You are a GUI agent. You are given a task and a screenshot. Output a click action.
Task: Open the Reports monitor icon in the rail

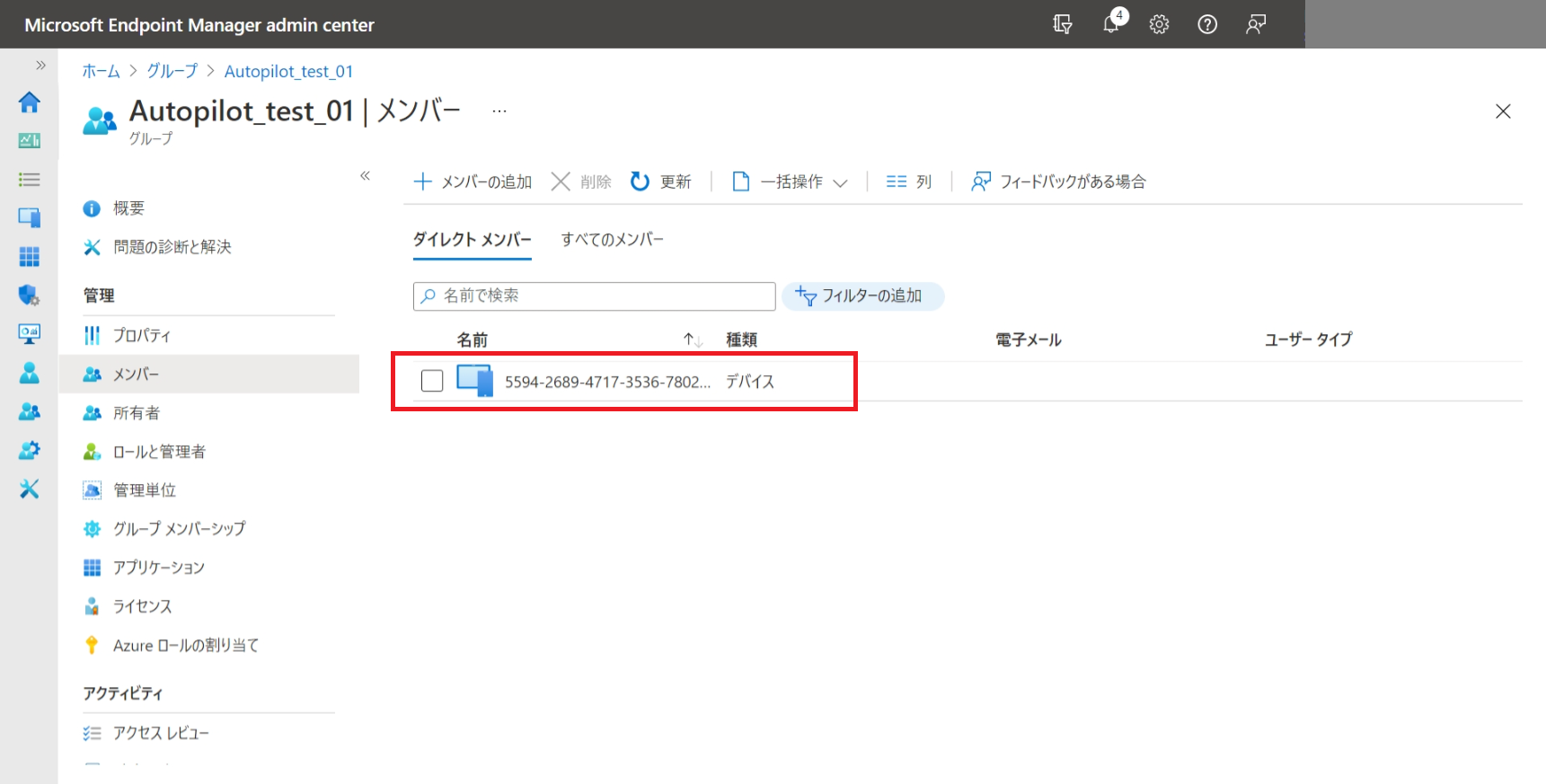30,334
